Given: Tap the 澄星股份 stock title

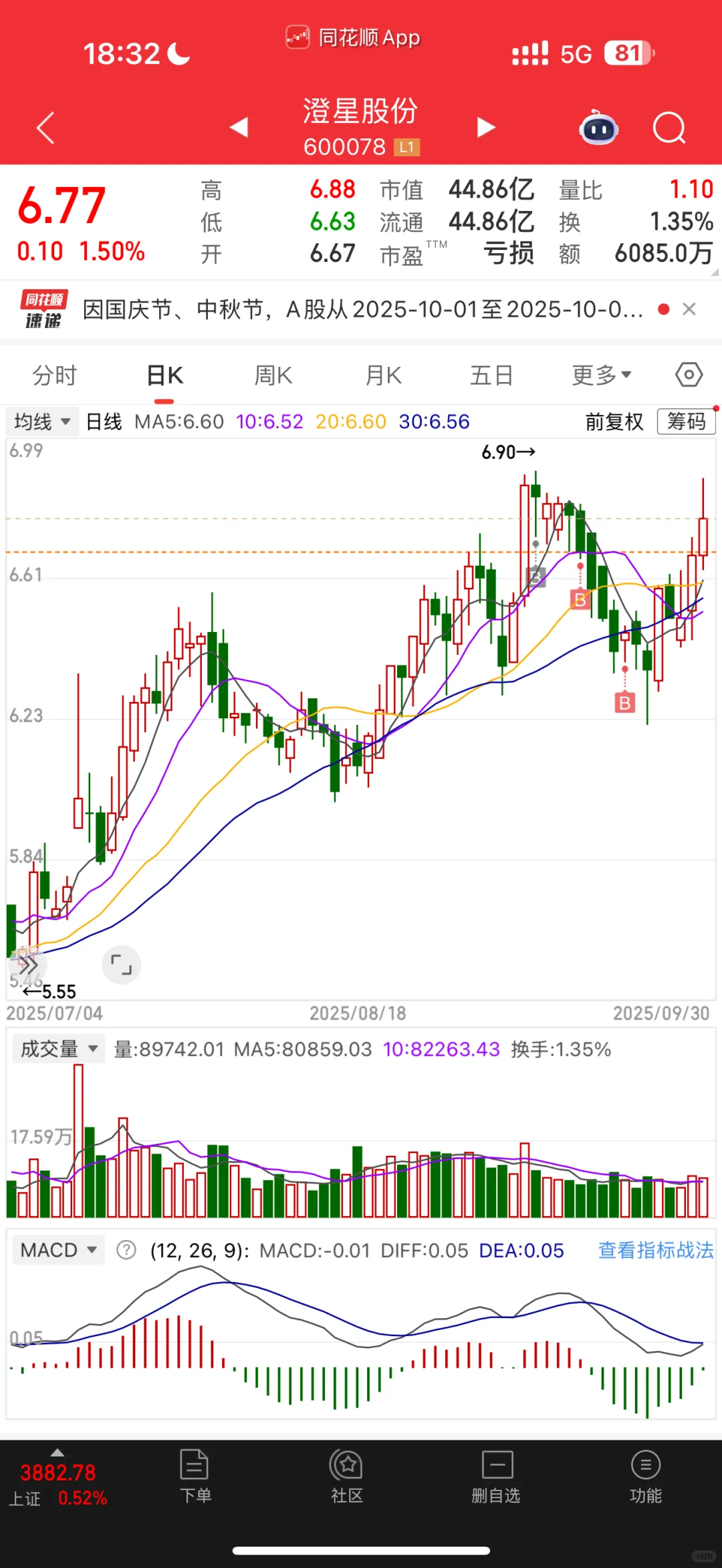Looking at the screenshot, I should 360,111.
